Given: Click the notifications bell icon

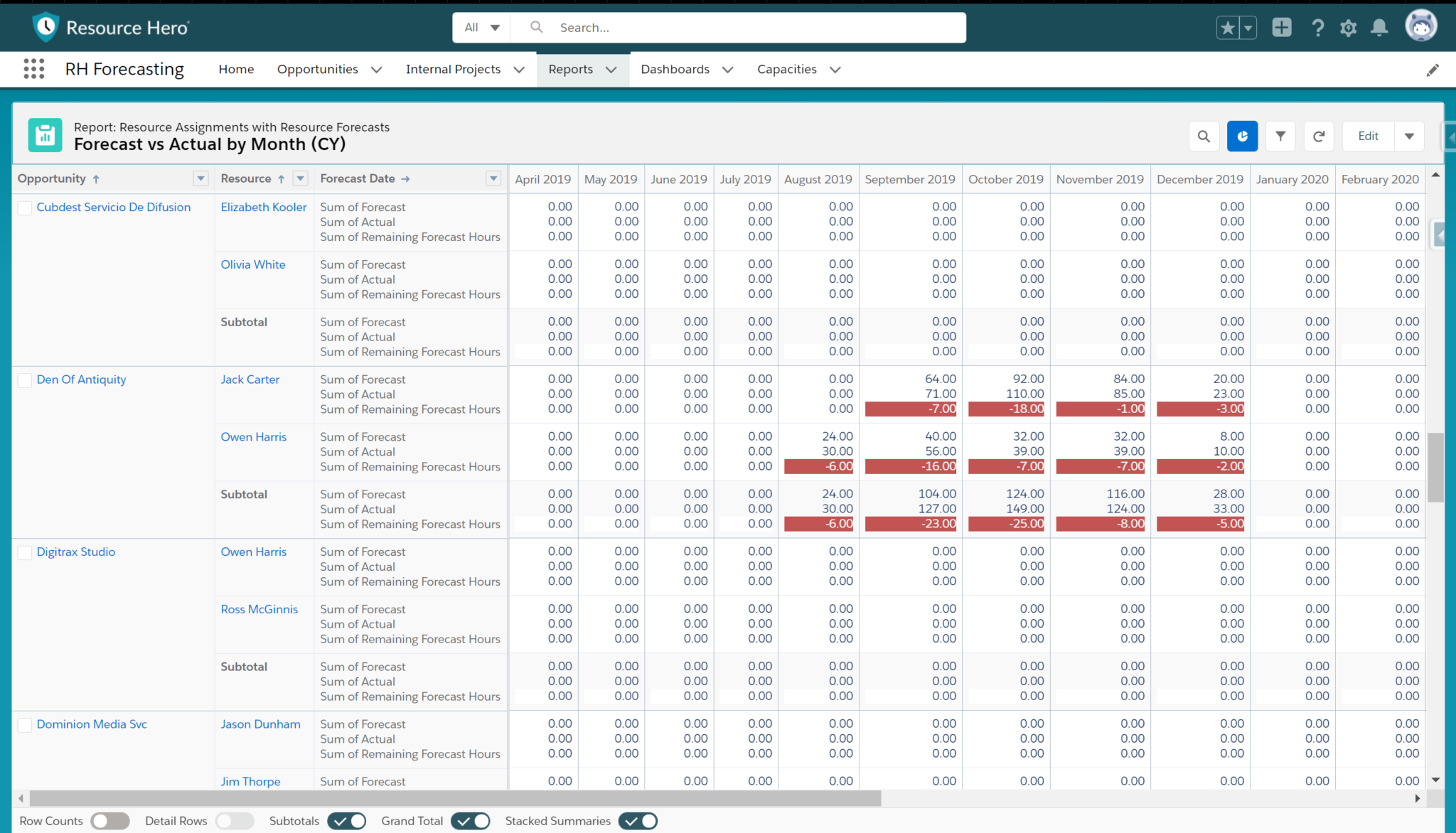Looking at the screenshot, I should (1380, 27).
